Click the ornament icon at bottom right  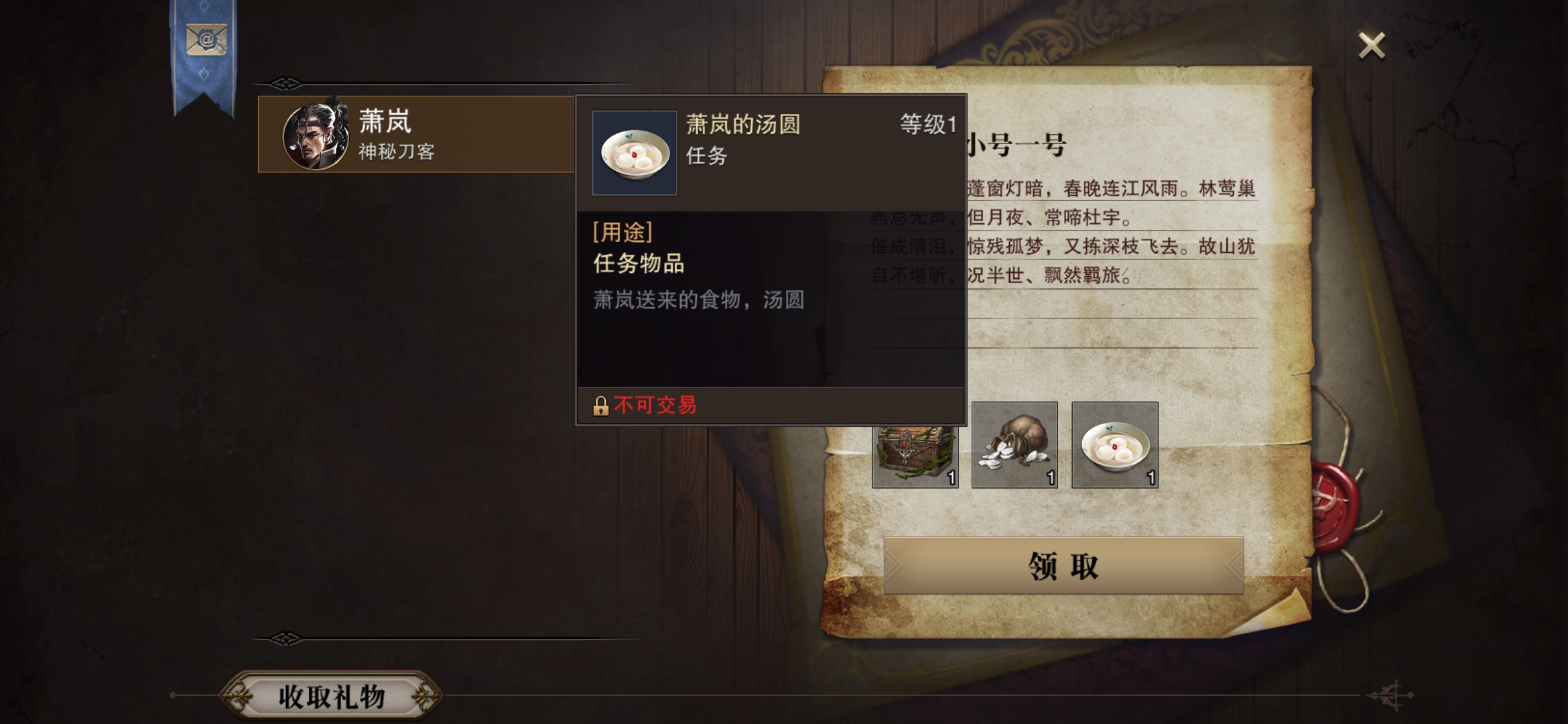click(1391, 695)
